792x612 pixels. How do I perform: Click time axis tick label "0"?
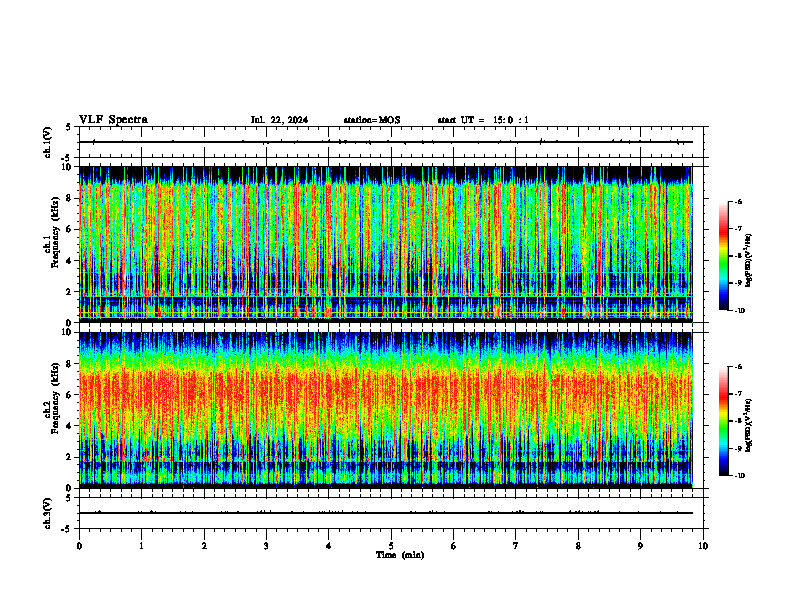(x=79, y=546)
